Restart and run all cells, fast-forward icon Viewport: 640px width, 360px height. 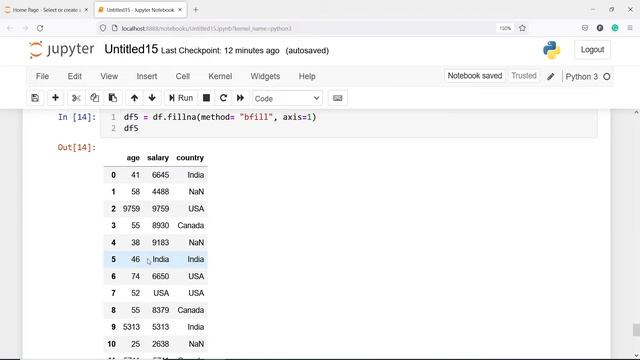point(240,98)
